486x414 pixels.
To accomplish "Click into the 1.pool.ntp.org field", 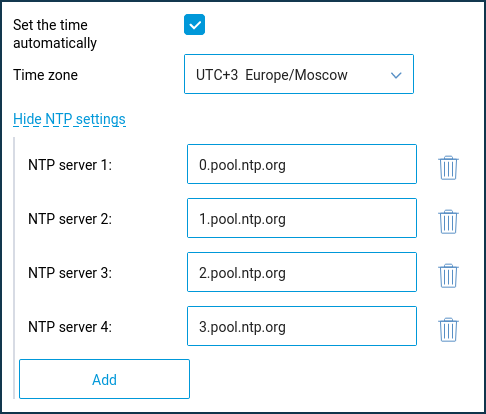I will point(302,218).
